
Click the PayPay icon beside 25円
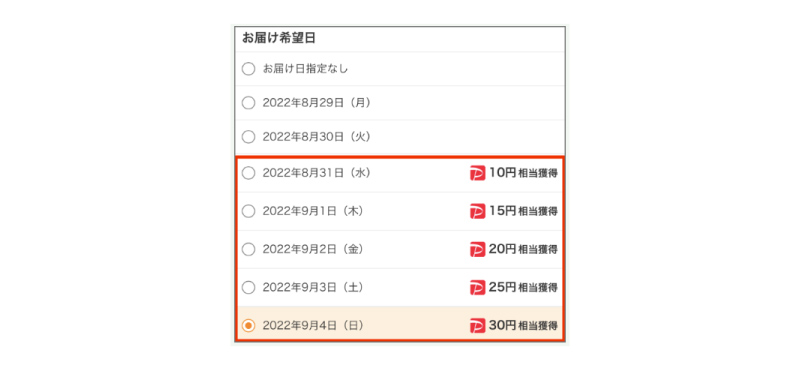477,287
